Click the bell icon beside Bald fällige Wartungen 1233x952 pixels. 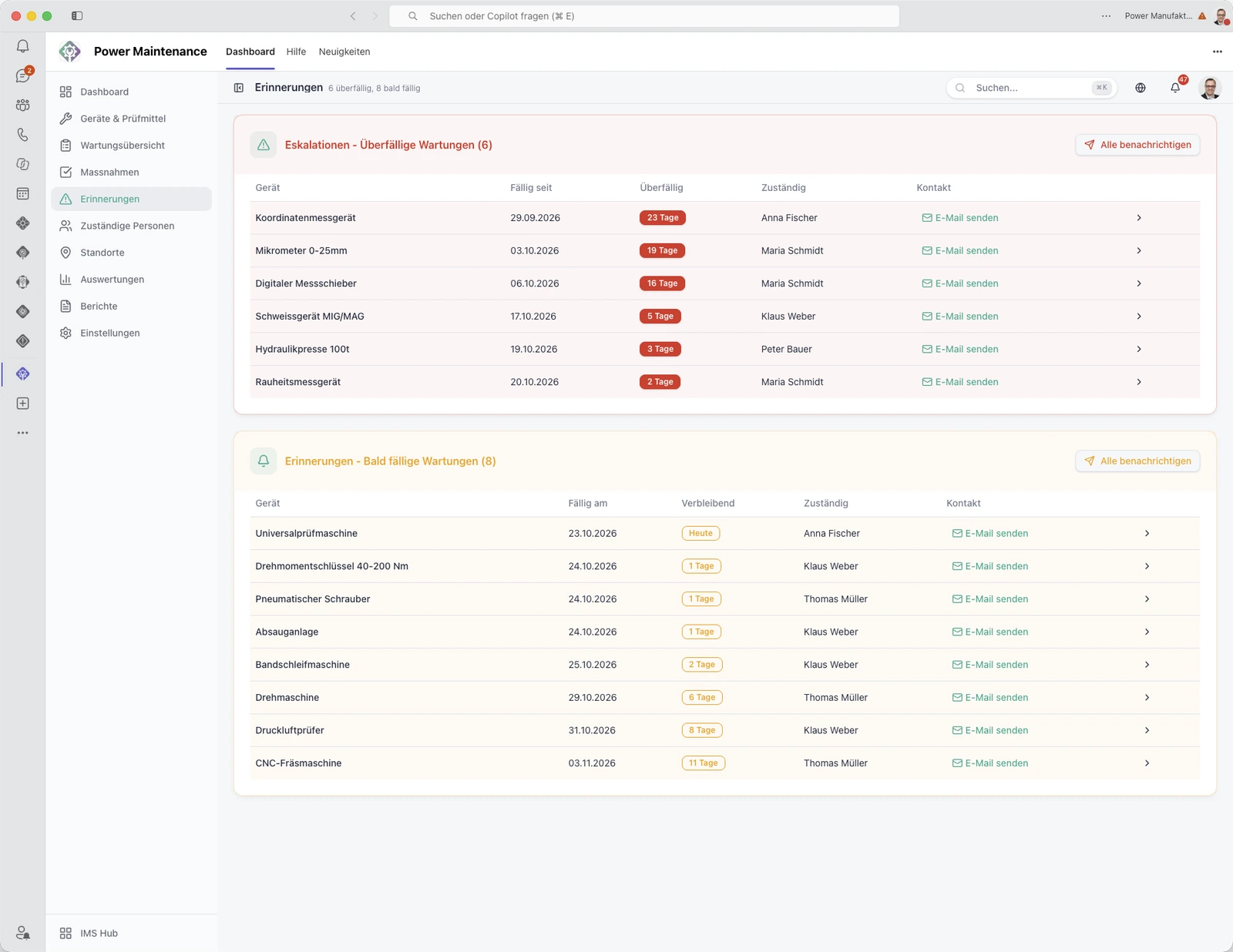click(264, 461)
